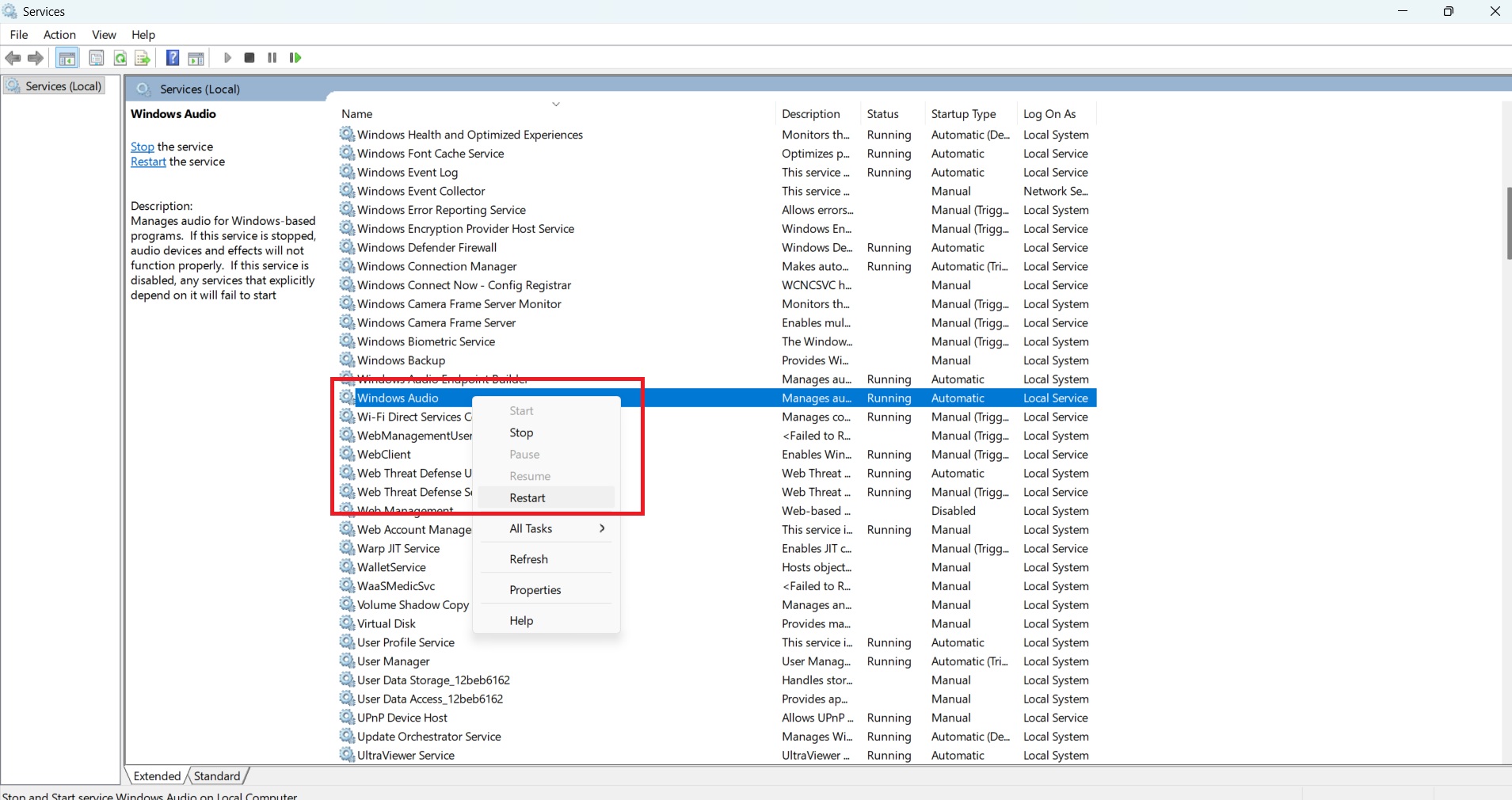Choose Restart from the context menu

click(x=527, y=497)
